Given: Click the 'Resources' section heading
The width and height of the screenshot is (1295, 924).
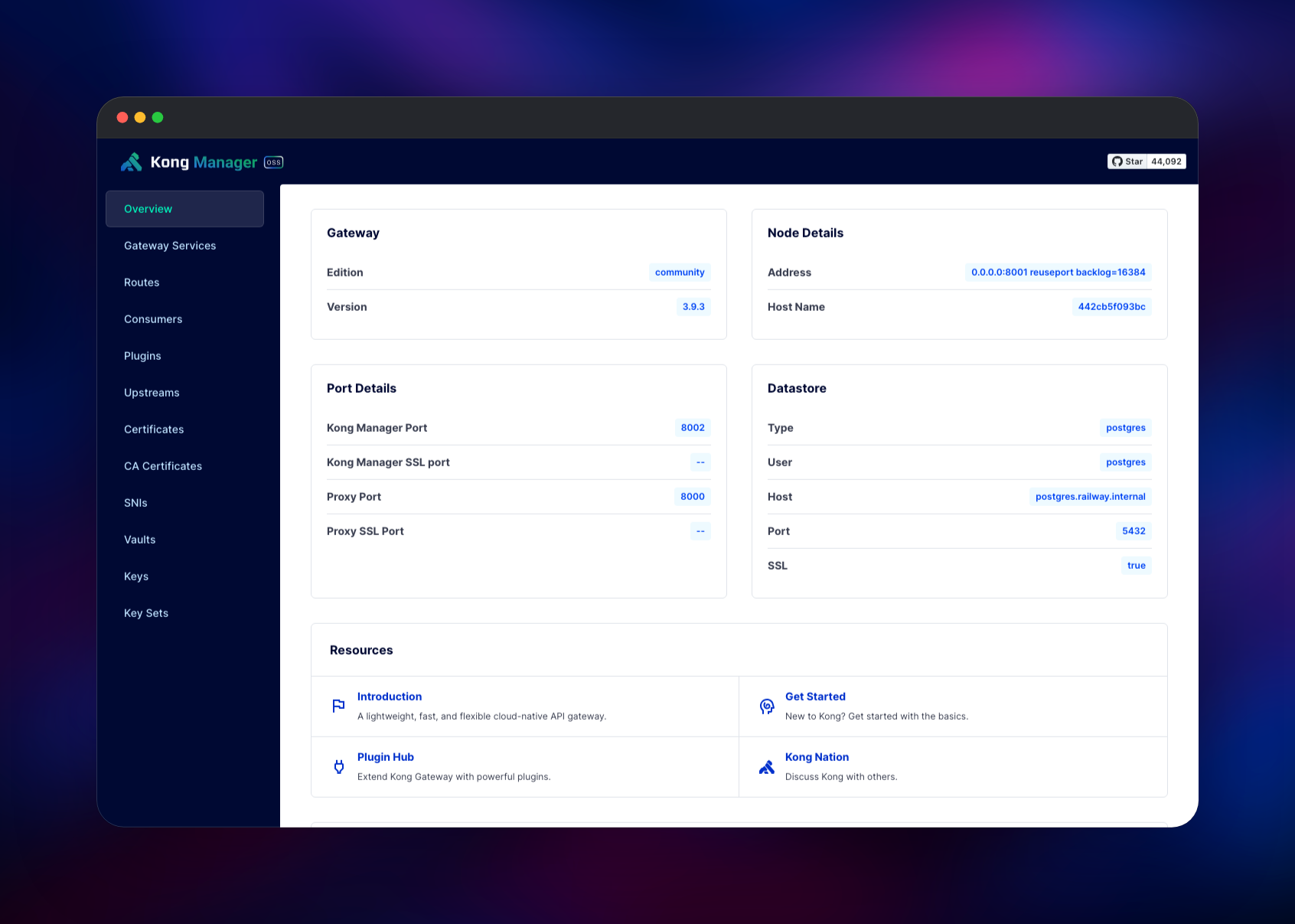Looking at the screenshot, I should coord(361,650).
